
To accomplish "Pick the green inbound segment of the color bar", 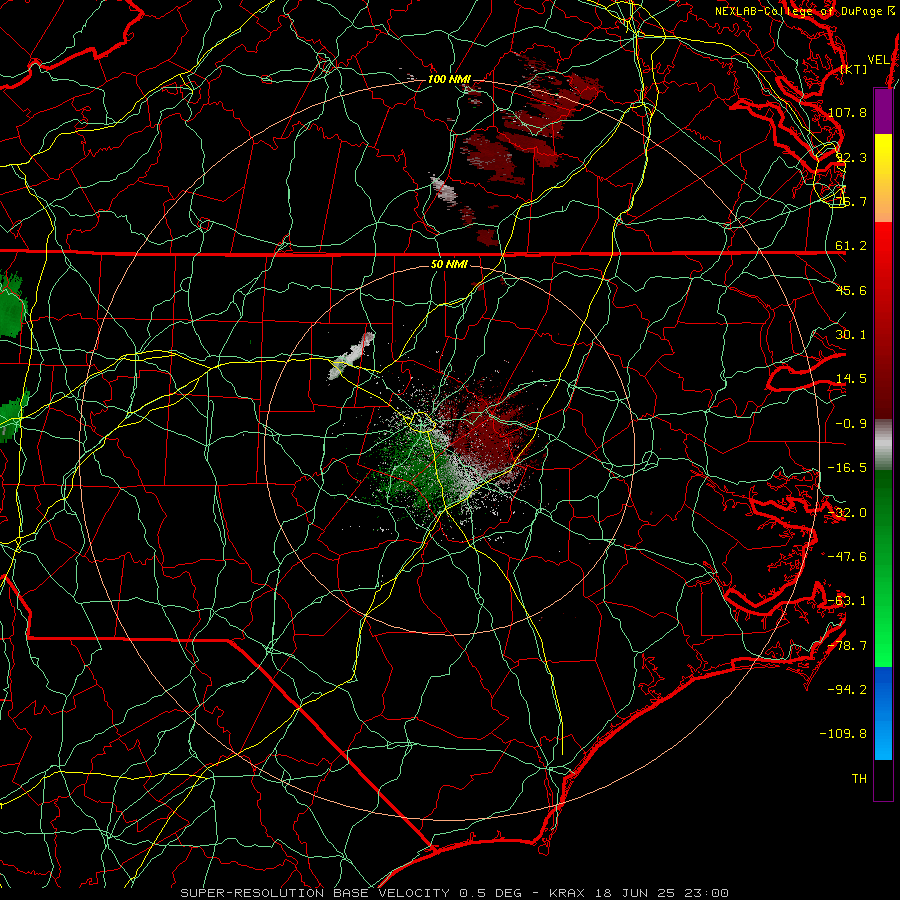I will pyautogui.click(x=883, y=568).
